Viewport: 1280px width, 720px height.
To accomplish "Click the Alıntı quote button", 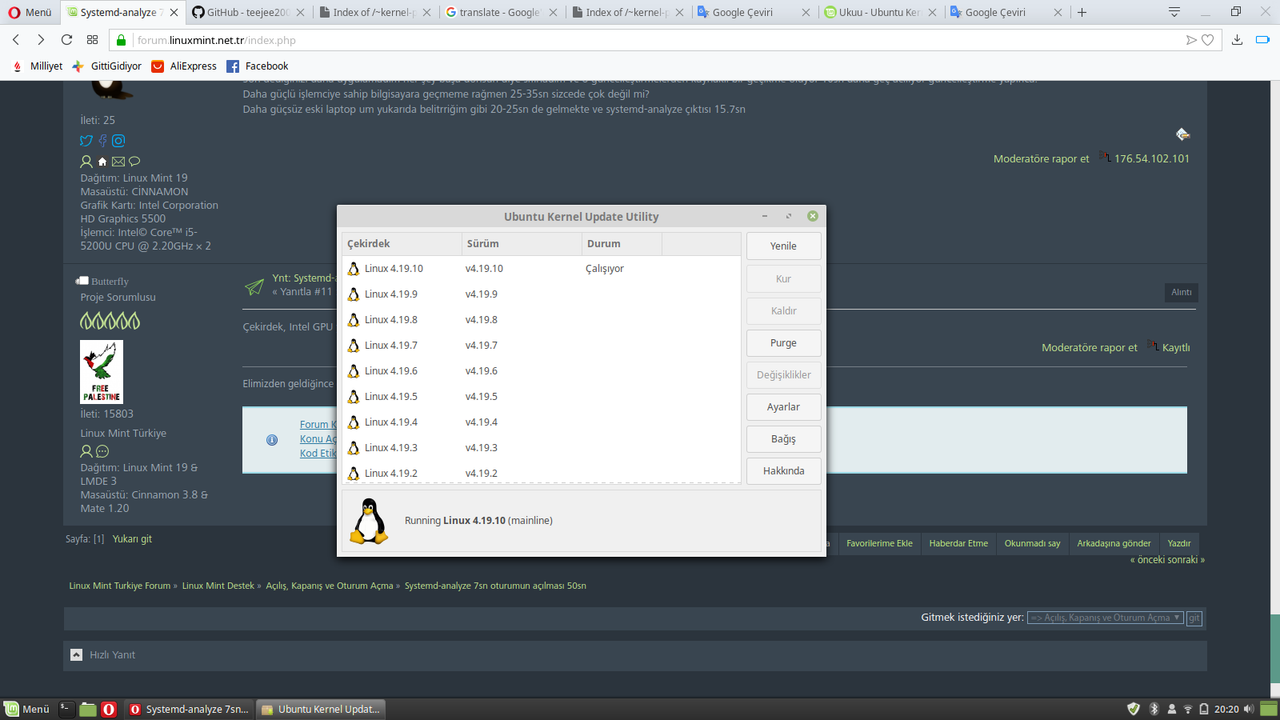I will pos(1181,292).
